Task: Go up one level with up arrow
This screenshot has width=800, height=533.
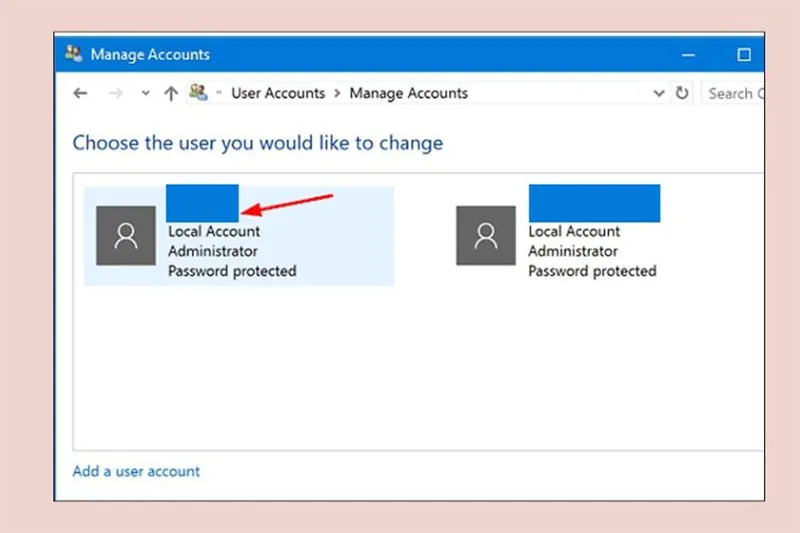Action: (x=171, y=93)
